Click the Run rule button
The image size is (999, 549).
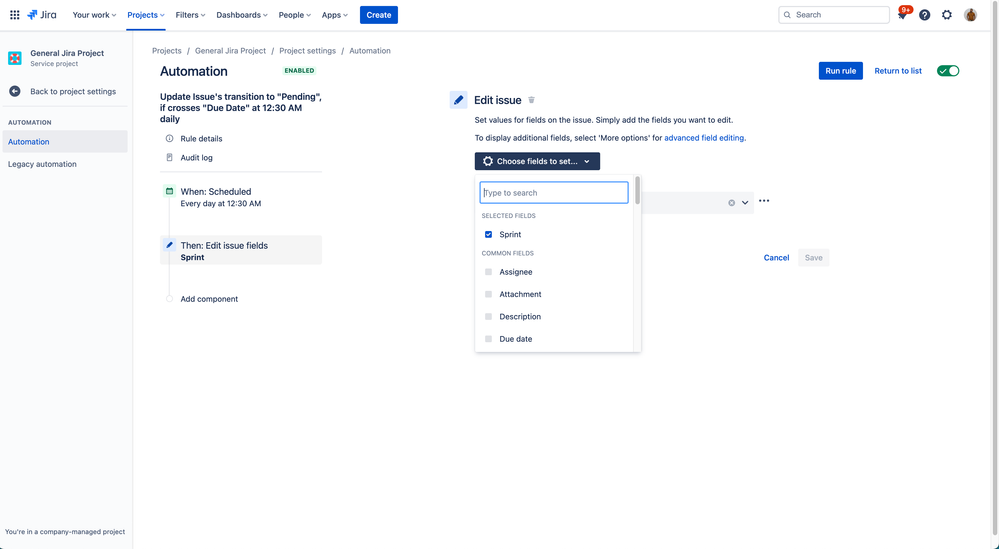(840, 71)
